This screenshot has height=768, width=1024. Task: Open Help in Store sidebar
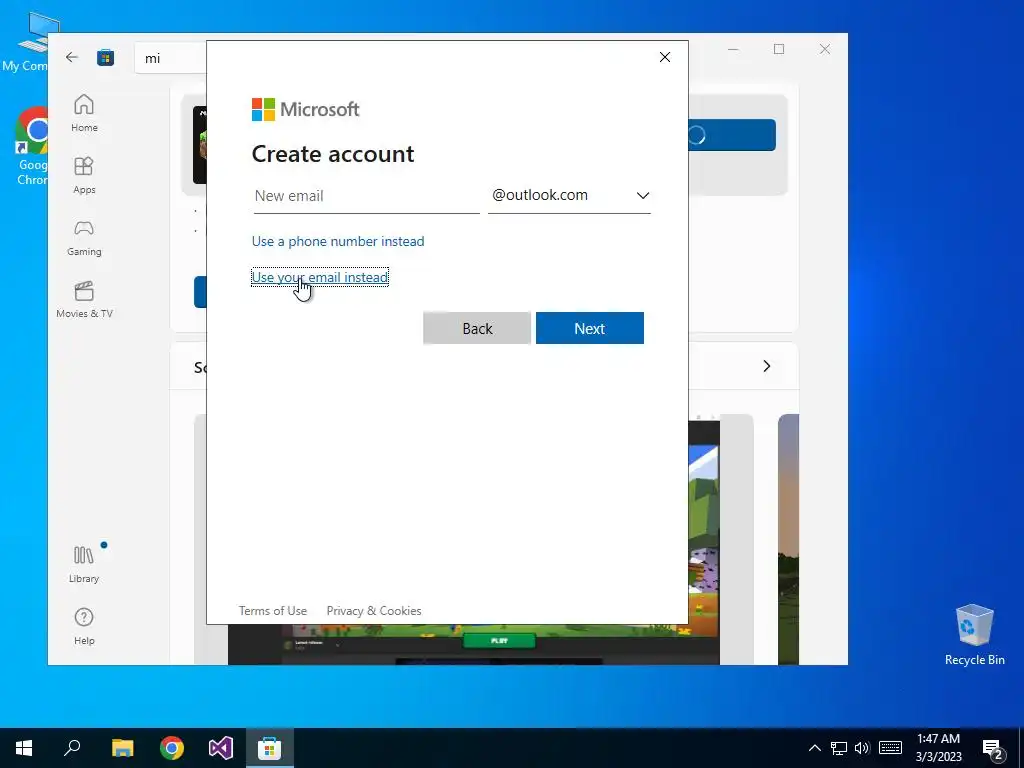point(84,626)
